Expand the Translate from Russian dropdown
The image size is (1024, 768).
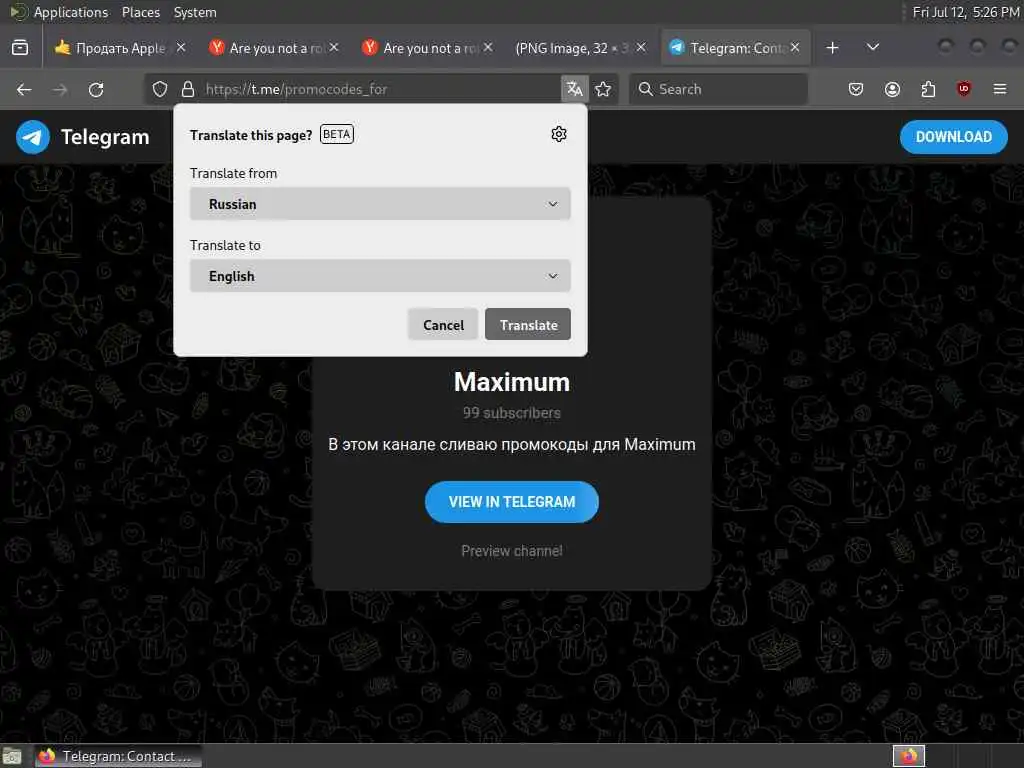[x=380, y=204]
